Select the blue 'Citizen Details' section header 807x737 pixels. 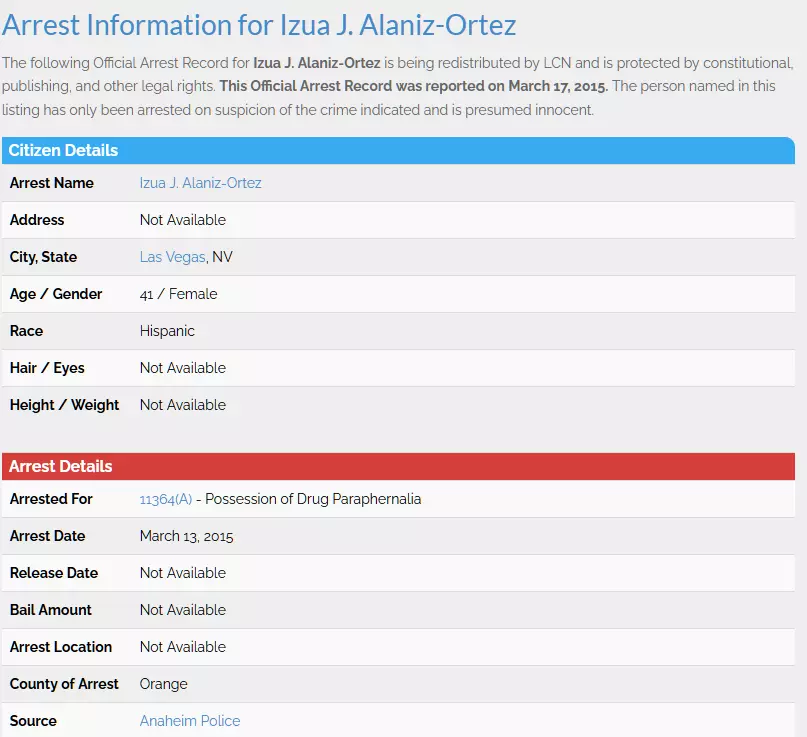[x=398, y=150]
